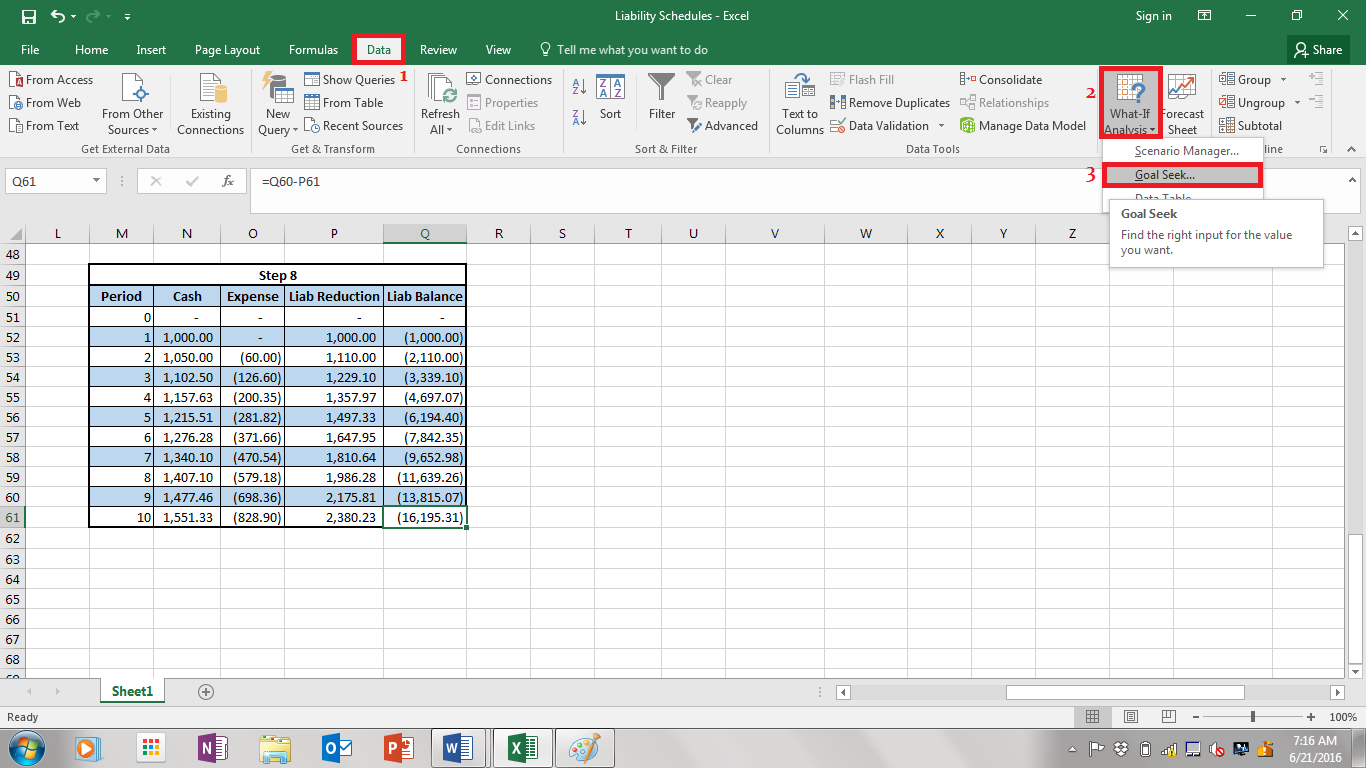Open the Name Box dropdown
The height and width of the screenshot is (768, 1366).
click(93, 182)
